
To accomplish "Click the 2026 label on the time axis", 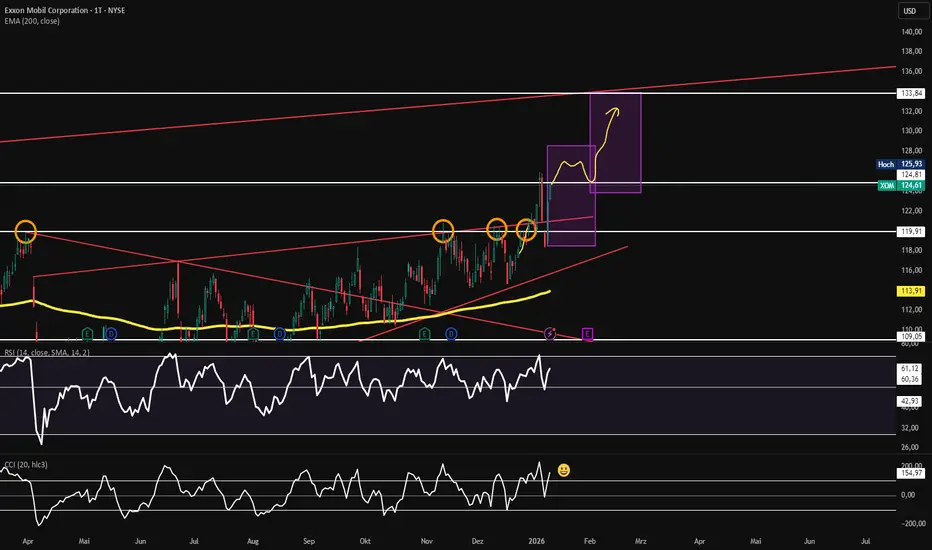I will [x=537, y=541].
